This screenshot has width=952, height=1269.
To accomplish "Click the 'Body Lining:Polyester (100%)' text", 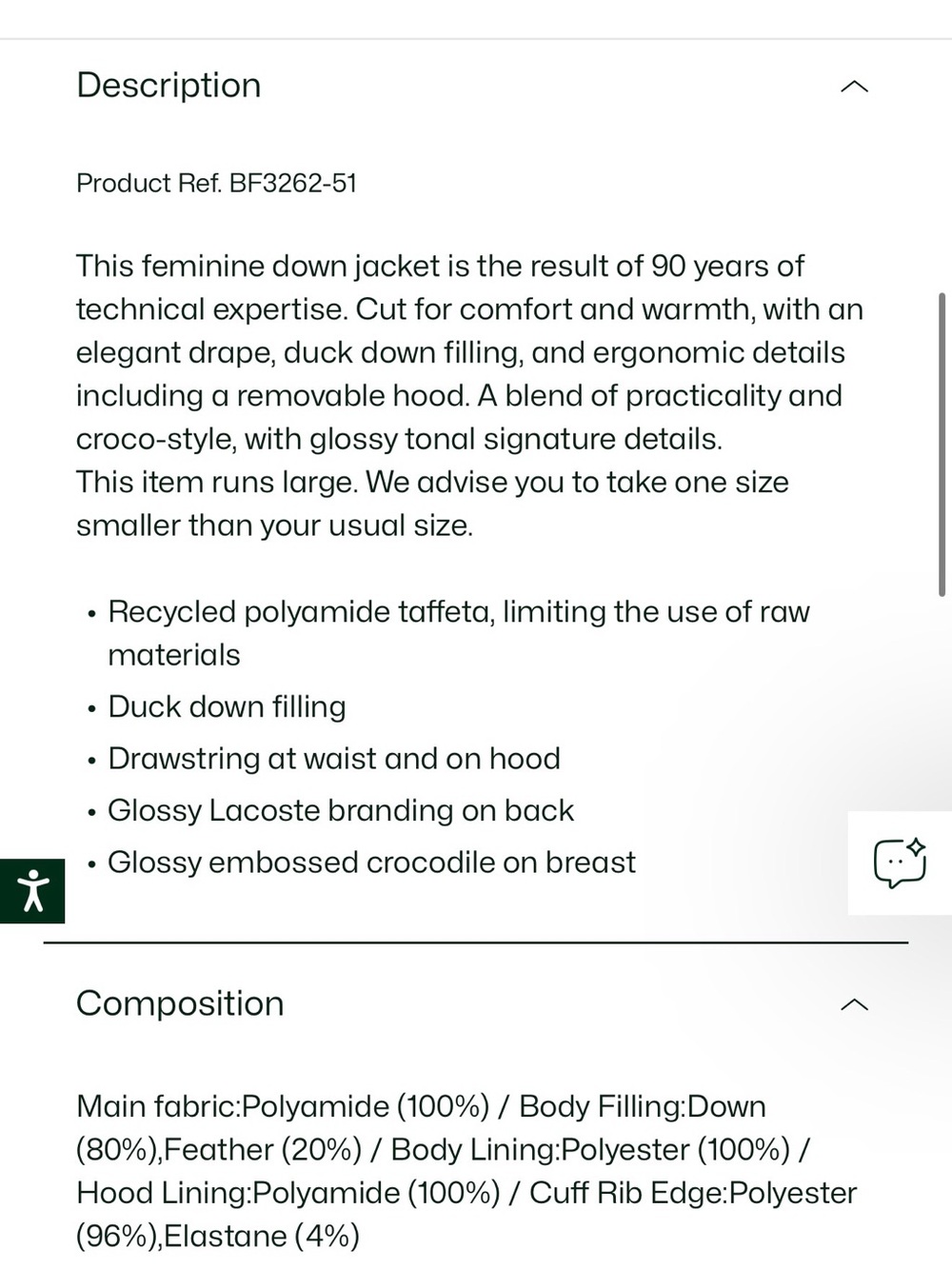I will click(590, 1149).
